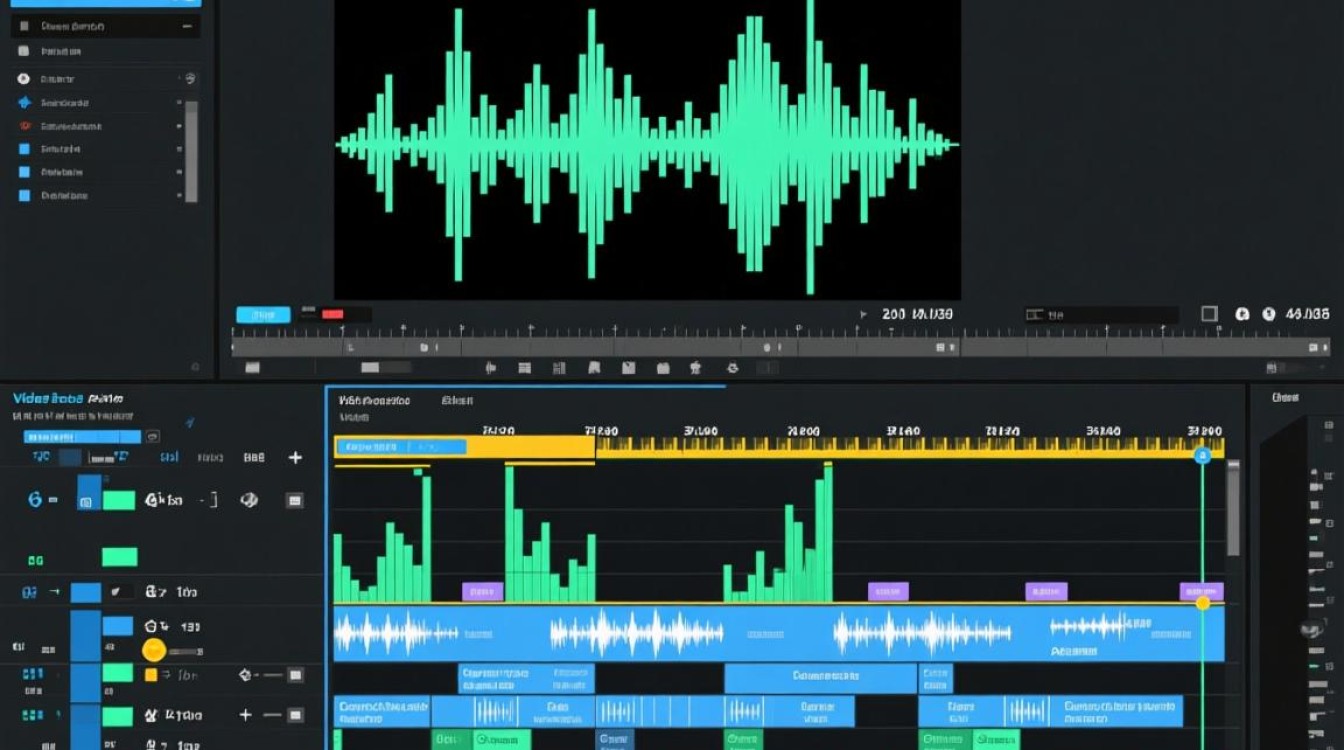Toggle the red record indicator below the preview
1344x750 pixels.
tap(333, 314)
